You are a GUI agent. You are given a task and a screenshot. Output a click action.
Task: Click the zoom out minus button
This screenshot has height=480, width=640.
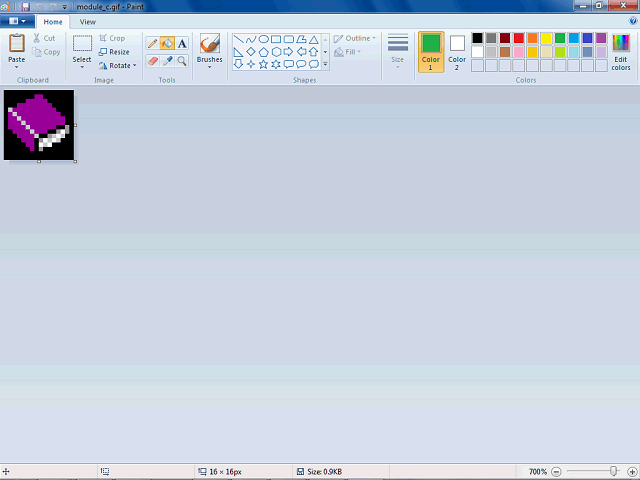coord(556,472)
